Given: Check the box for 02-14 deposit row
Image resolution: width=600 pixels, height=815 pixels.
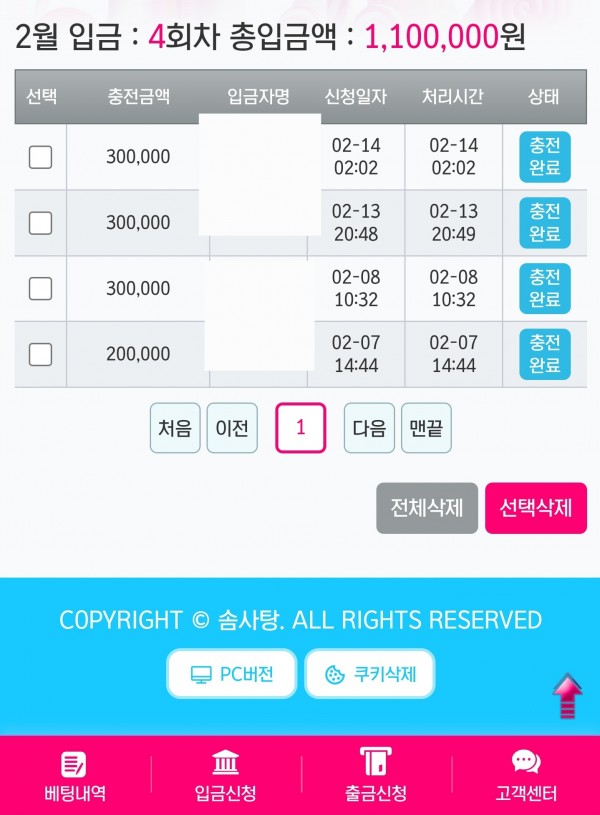Looking at the screenshot, I should pyautogui.click(x=40, y=157).
